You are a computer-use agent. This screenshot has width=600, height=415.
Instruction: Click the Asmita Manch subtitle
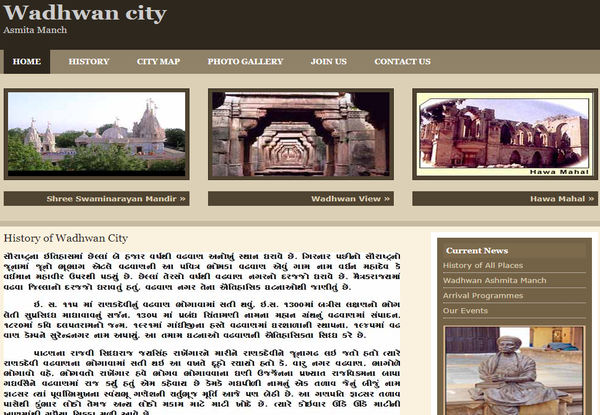click(35, 30)
